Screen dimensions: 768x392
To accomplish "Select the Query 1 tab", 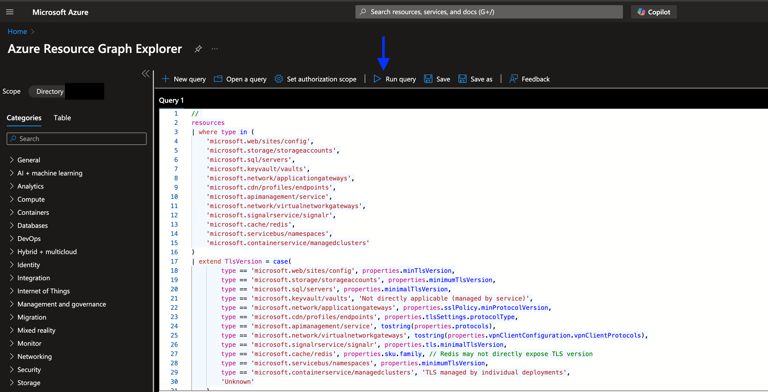I will click(x=171, y=100).
